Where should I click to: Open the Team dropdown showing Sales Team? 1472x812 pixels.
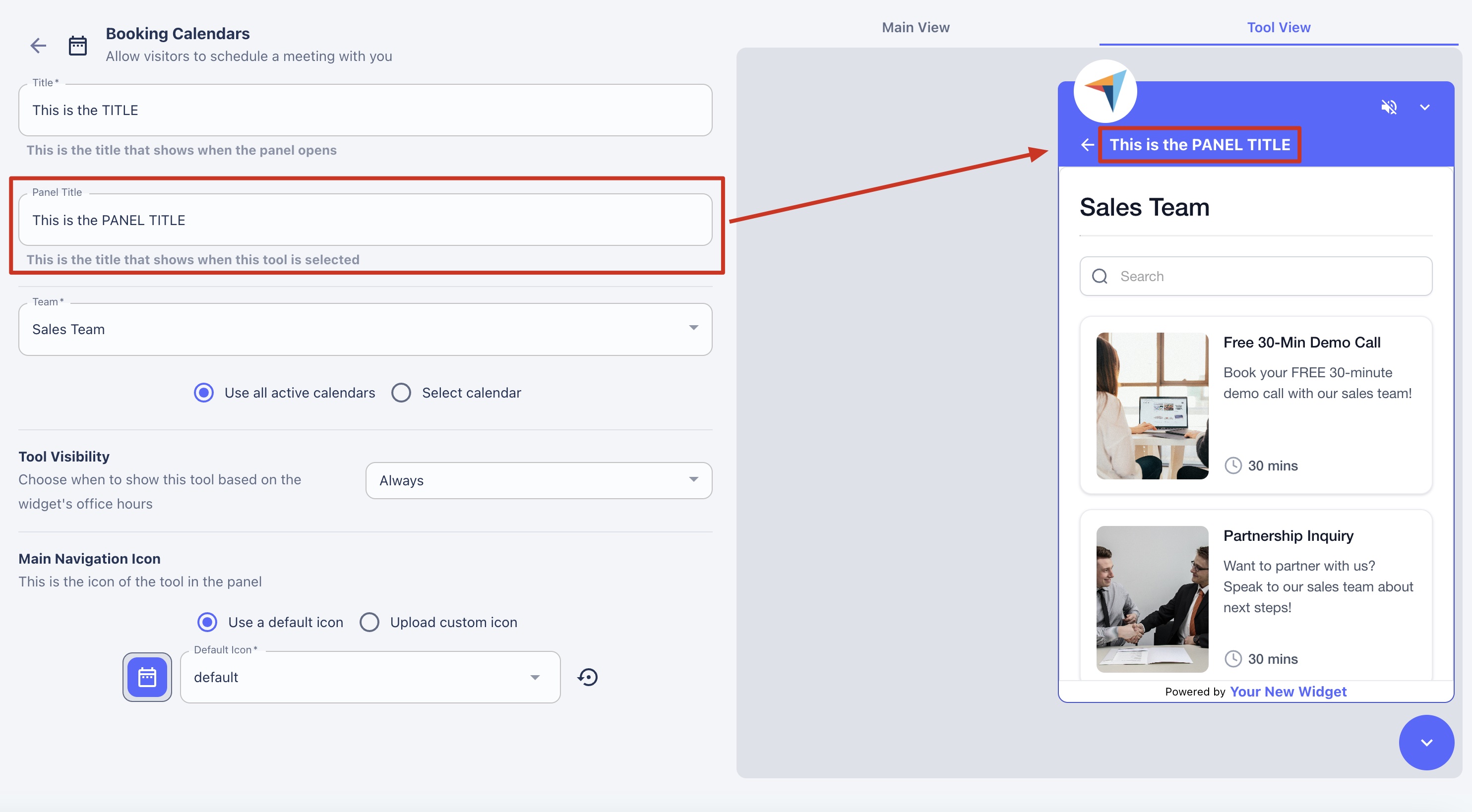(x=365, y=330)
